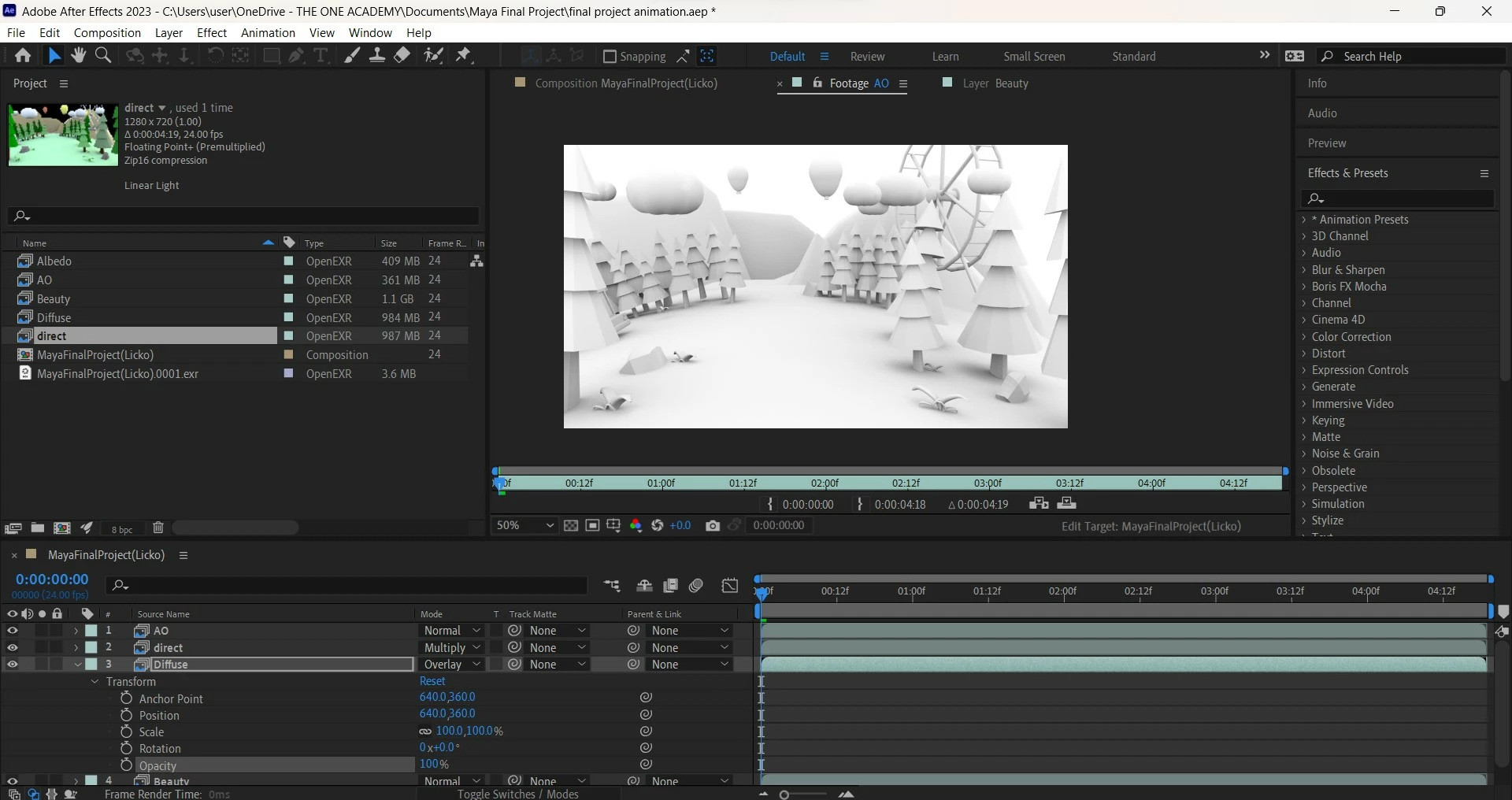The image size is (1512, 800).
Task: Click the 8 bpc color depth button
Action: (122, 529)
